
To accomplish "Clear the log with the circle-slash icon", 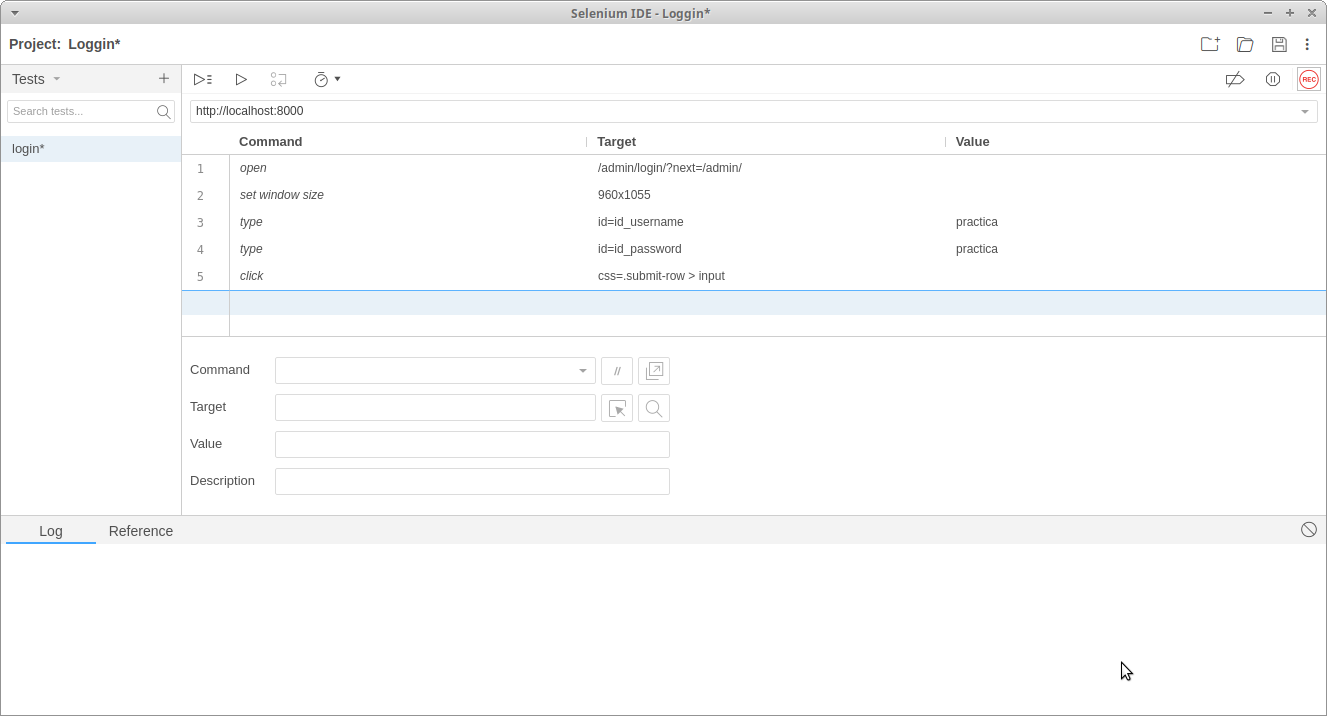I will click(x=1309, y=530).
